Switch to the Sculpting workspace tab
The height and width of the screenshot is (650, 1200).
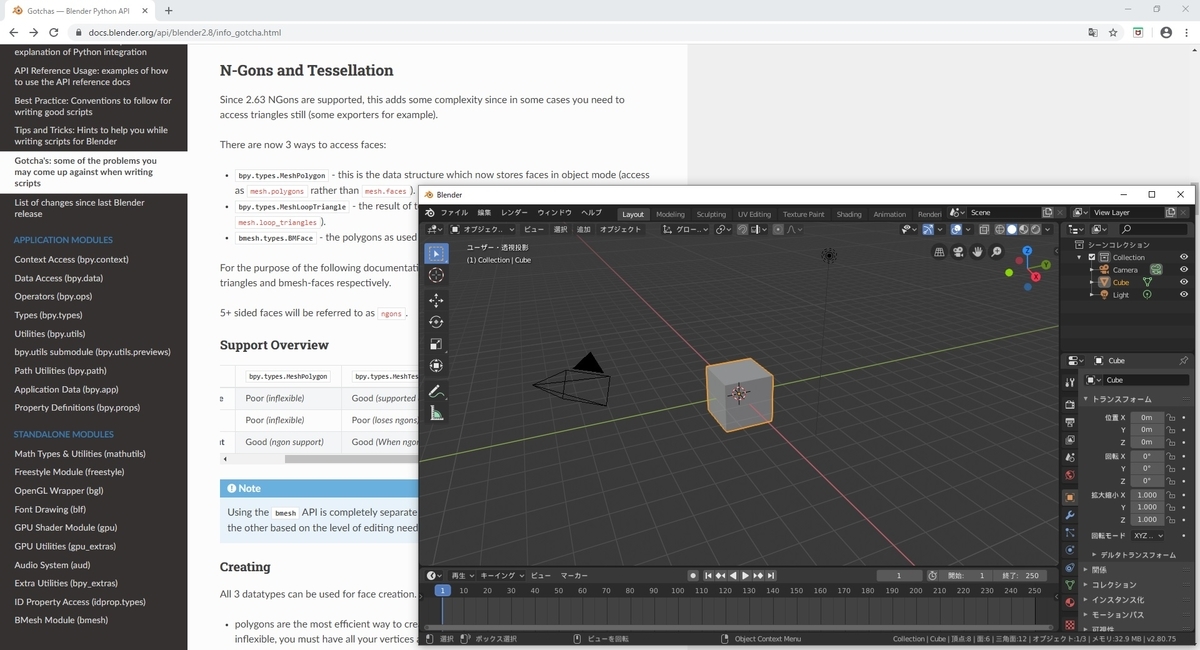coord(711,213)
